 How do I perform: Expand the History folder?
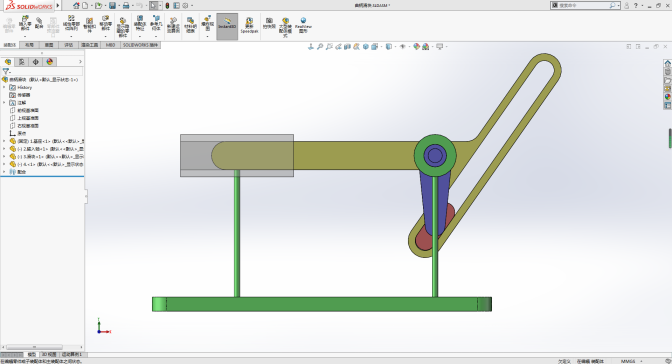coord(4,87)
